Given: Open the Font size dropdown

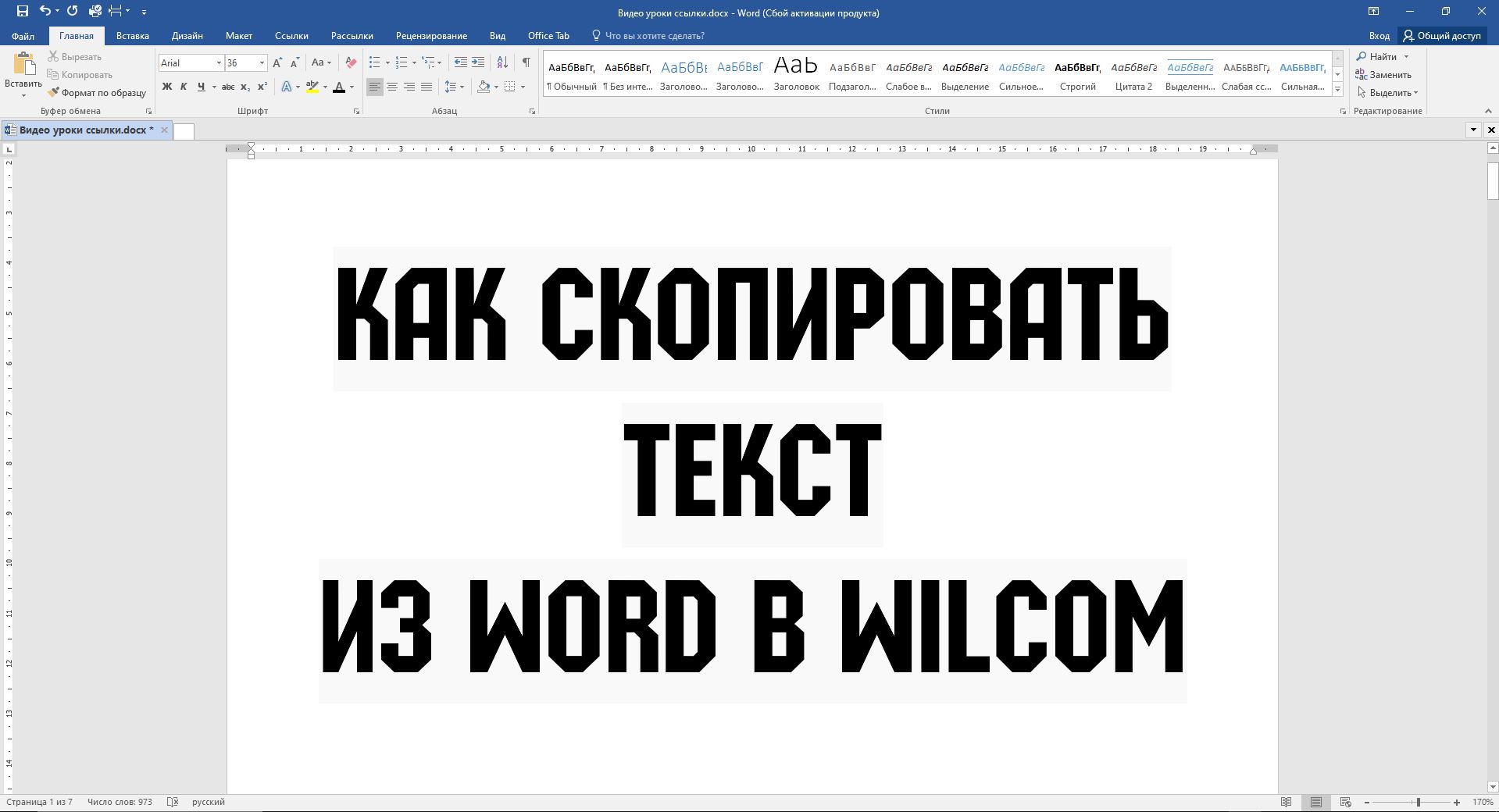Looking at the screenshot, I should pyautogui.click(x=260, y=63).
